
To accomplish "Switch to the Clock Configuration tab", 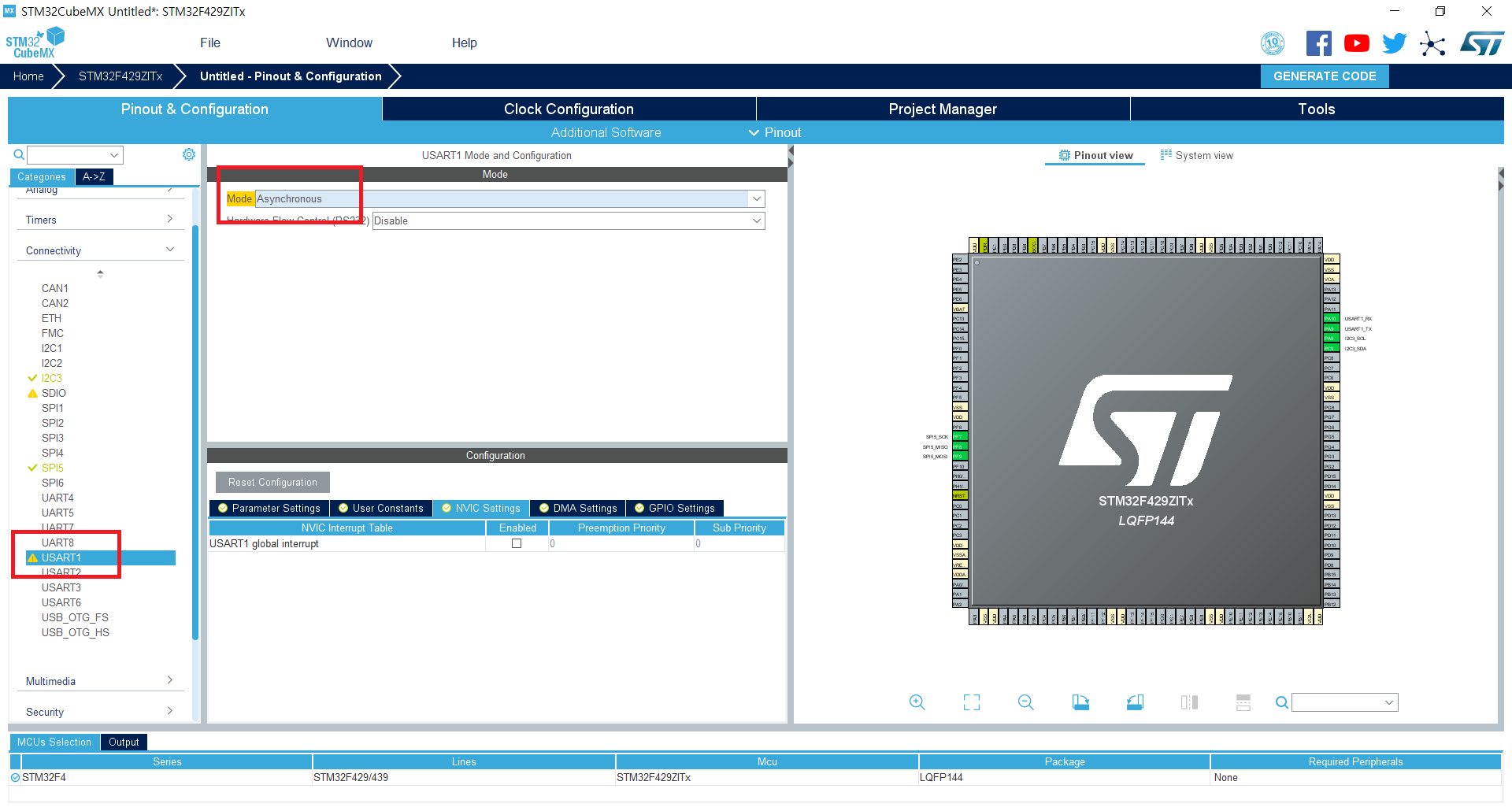I will (569, 109).
